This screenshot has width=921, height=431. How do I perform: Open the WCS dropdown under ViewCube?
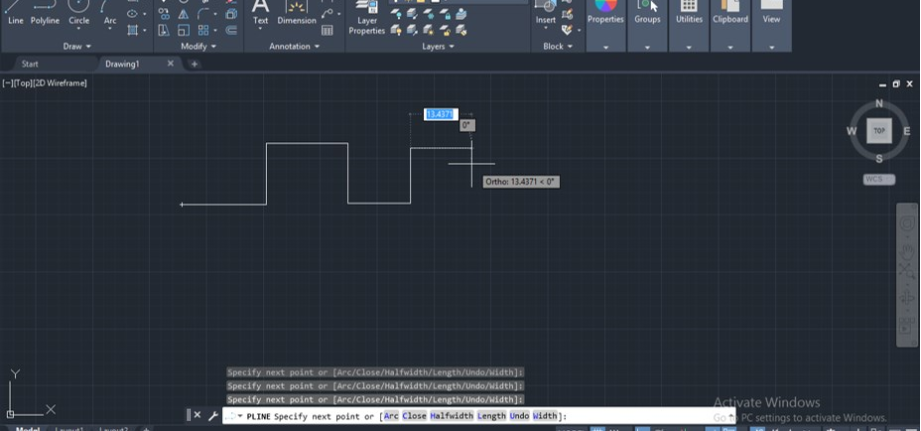click(879, 179)
